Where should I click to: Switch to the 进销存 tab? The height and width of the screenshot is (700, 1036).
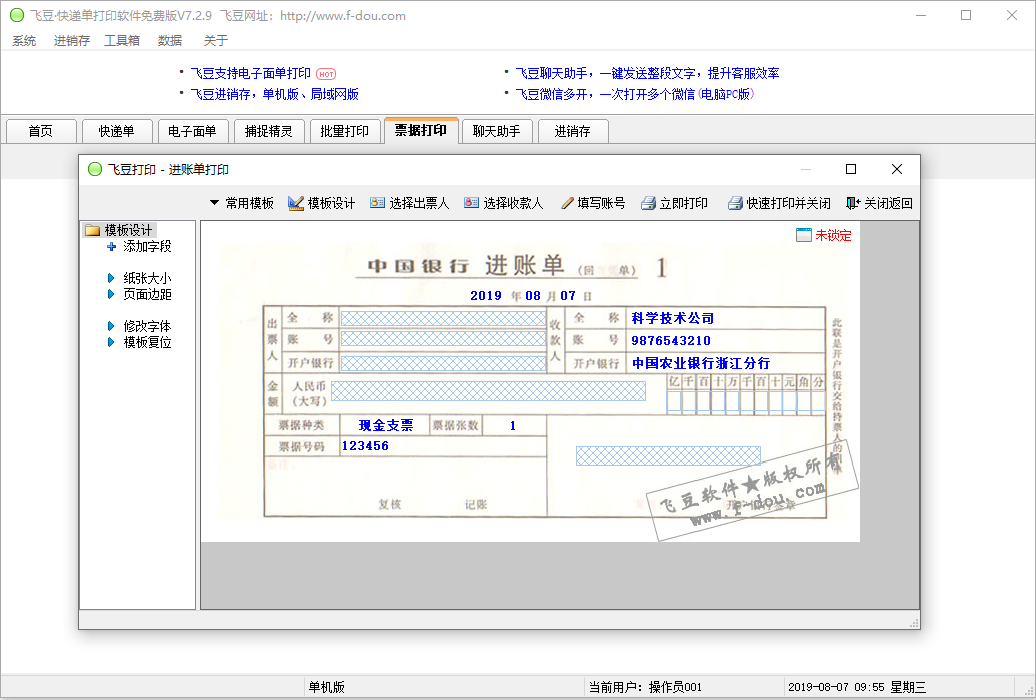[573, 131]
